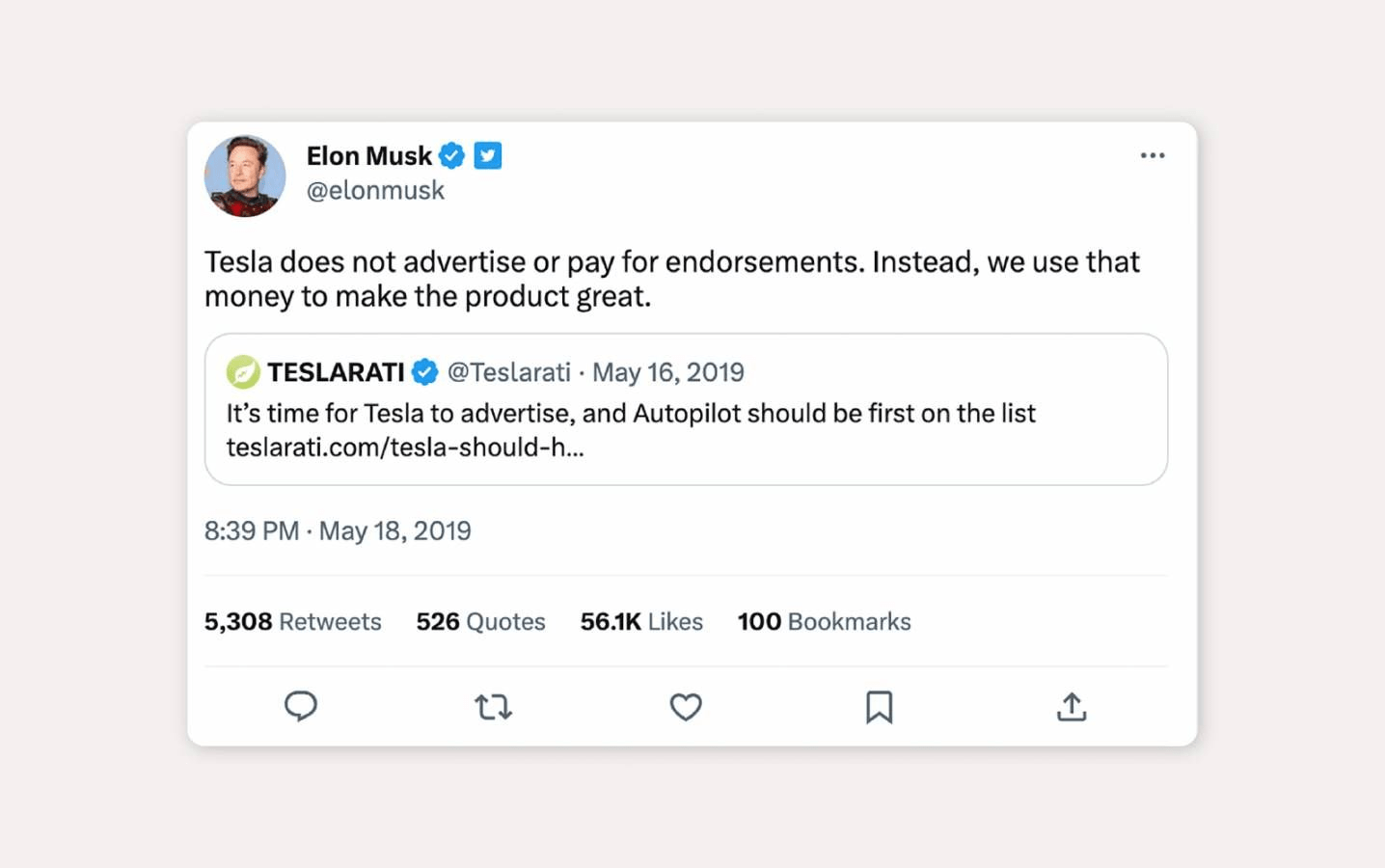Toggle the like heart for this tweet
Screen dimensions: 1385x868
(686, 707)
